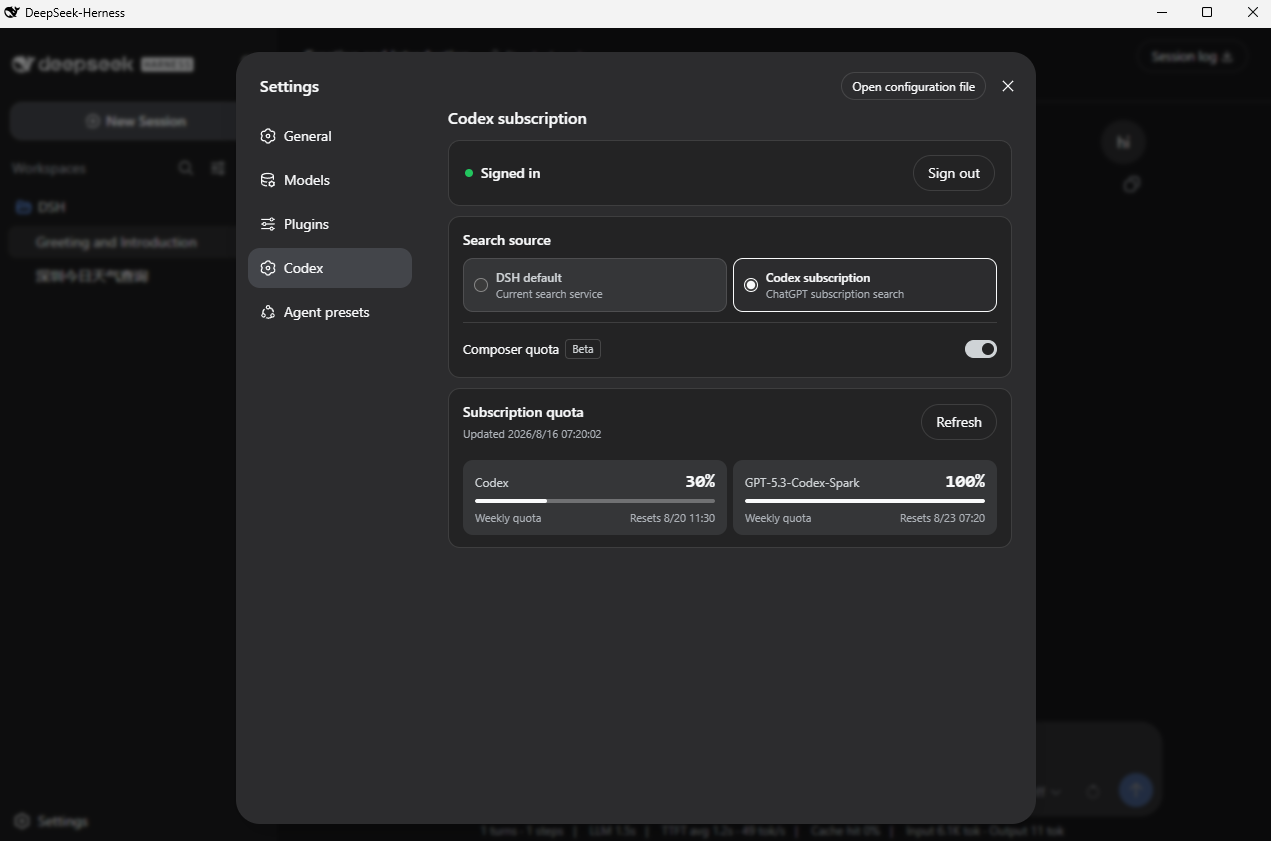Click the copy icon below the avatar
The height and width of the screenshot is (841, 1271).
(x=1131, y=185)
